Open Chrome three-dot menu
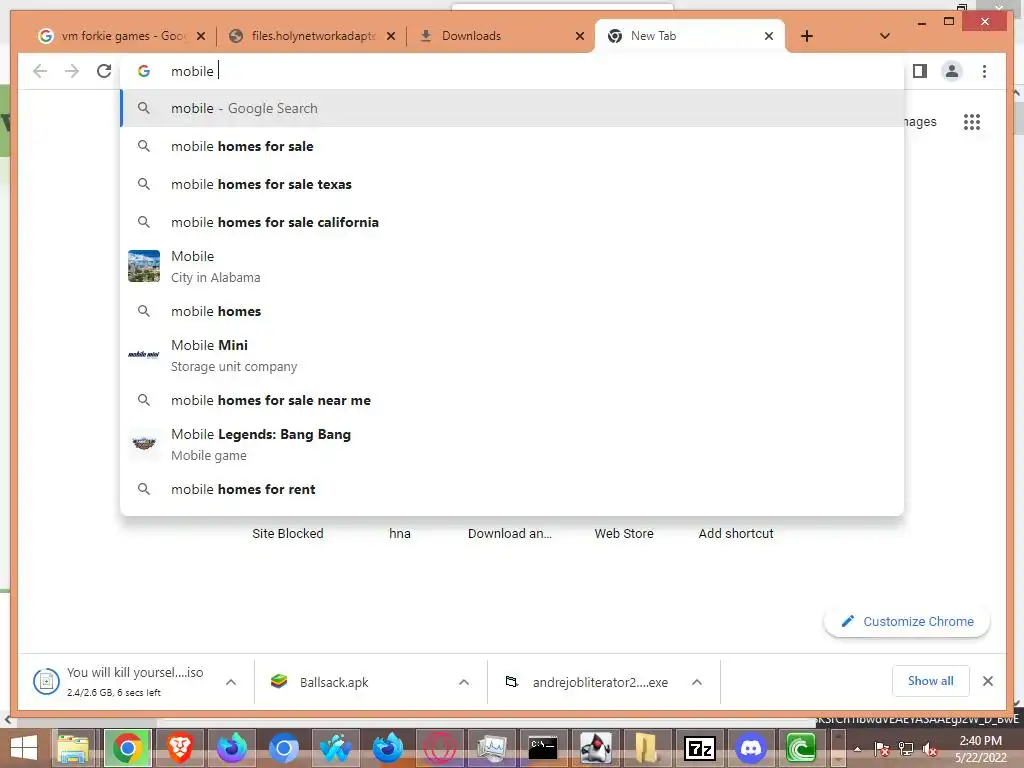This screenshot has height=768, width=1024. pos(984,71)
